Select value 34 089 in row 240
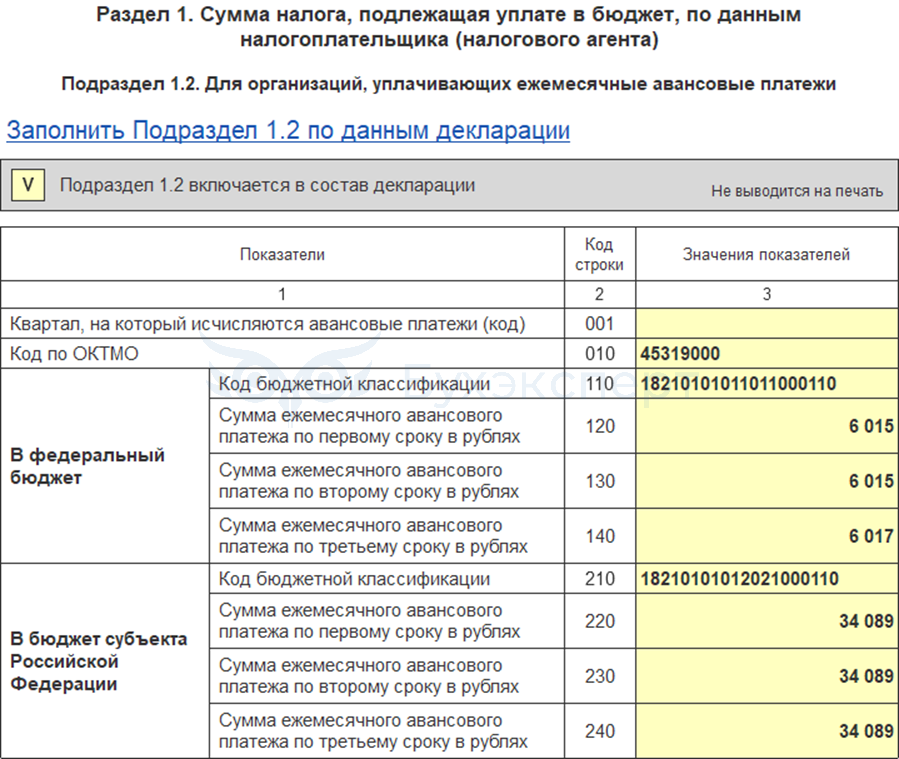Screen dimensions: 899x759 tap(866, 731)
